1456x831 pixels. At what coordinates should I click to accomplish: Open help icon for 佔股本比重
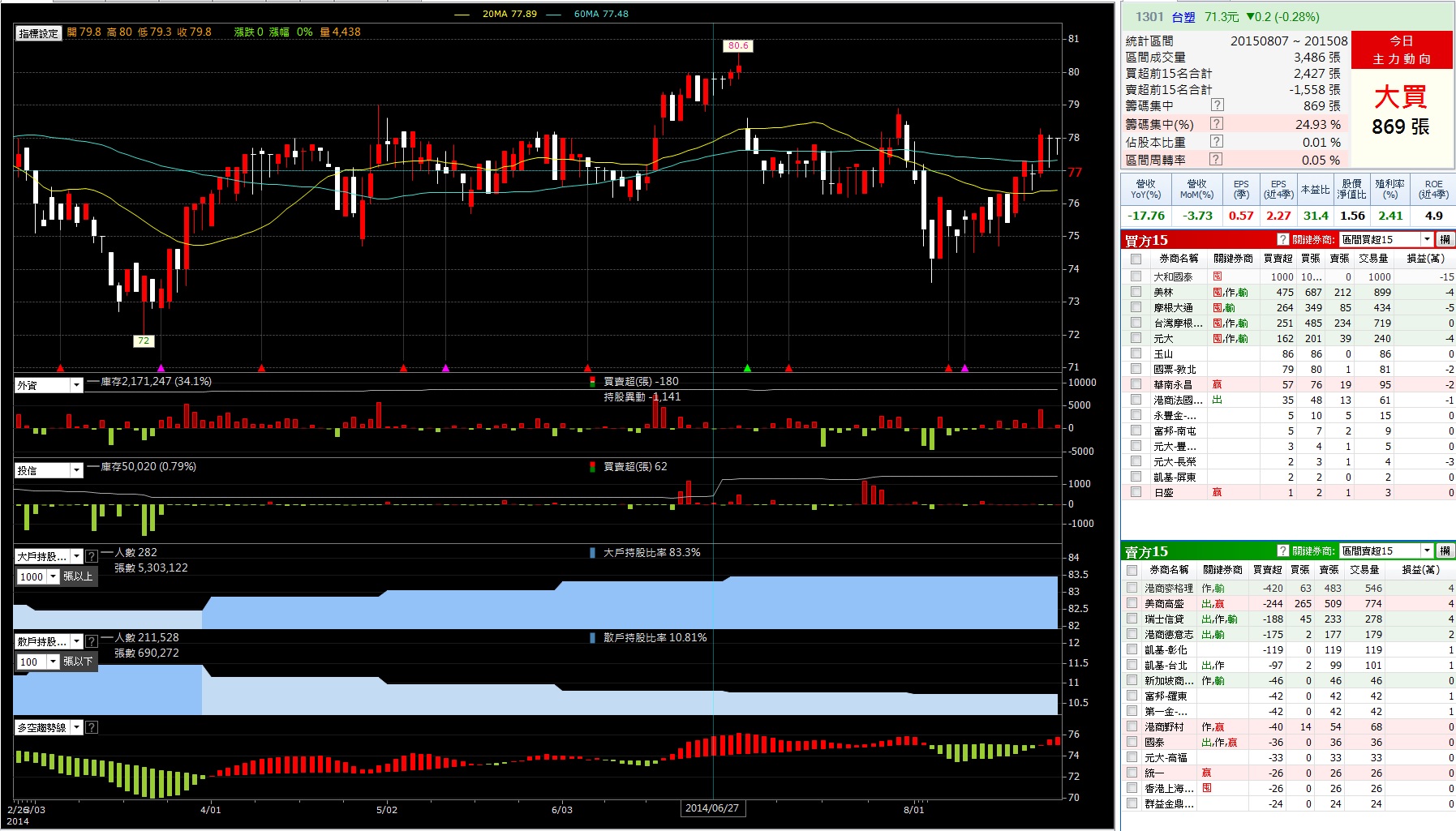(x=1217, y=142)
